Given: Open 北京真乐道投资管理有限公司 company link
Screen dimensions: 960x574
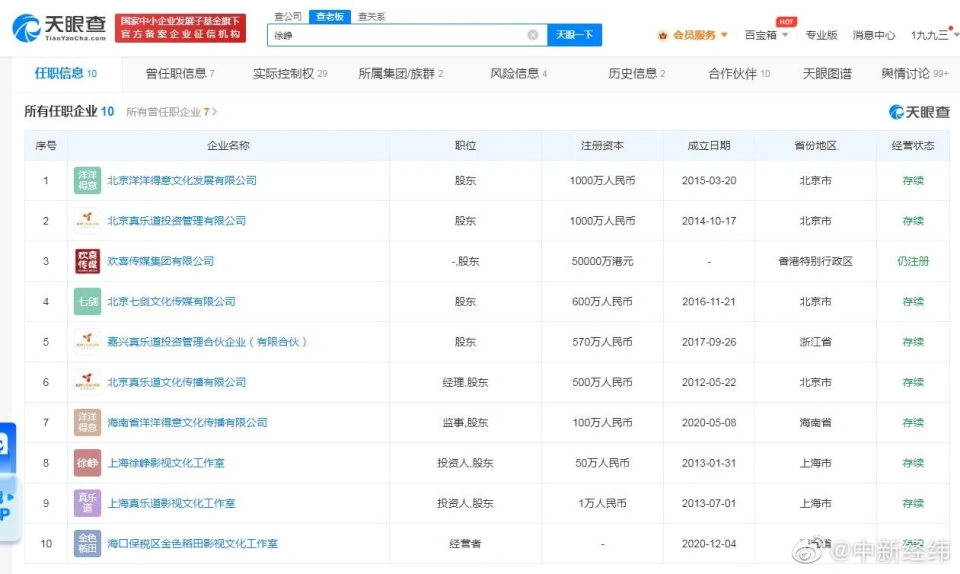Looking at the screenshot, I should [176, 221].
